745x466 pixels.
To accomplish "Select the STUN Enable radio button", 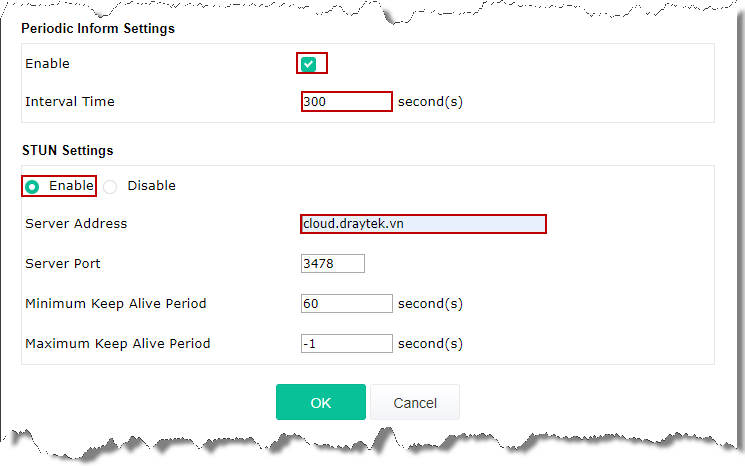I will point(32,187).
